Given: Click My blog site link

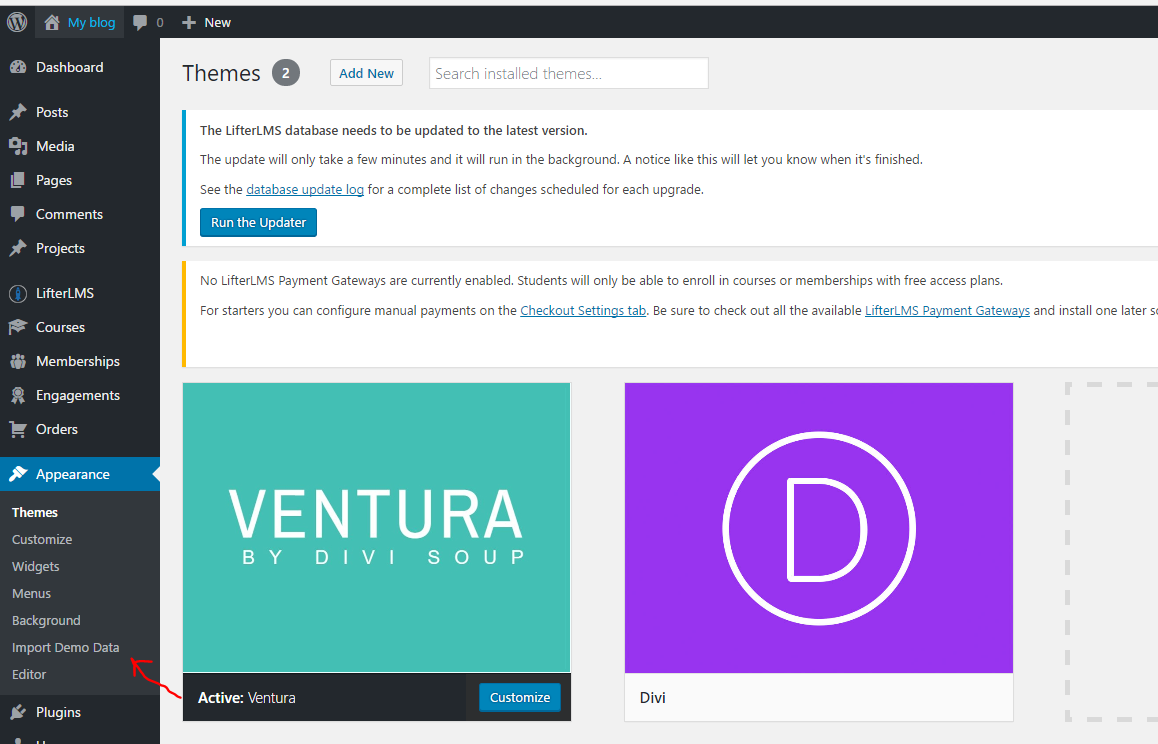Looking at the screenshot, I should pos(92,23).
